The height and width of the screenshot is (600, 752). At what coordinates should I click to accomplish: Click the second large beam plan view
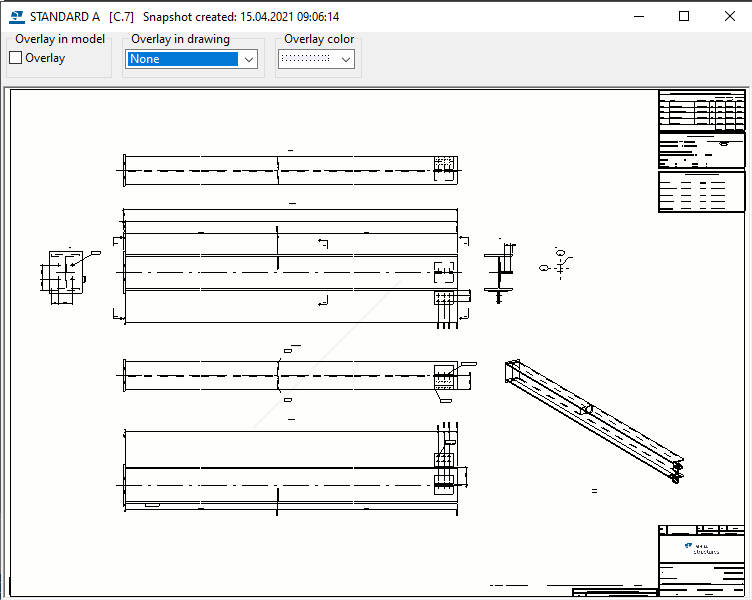tap(289, 265)
